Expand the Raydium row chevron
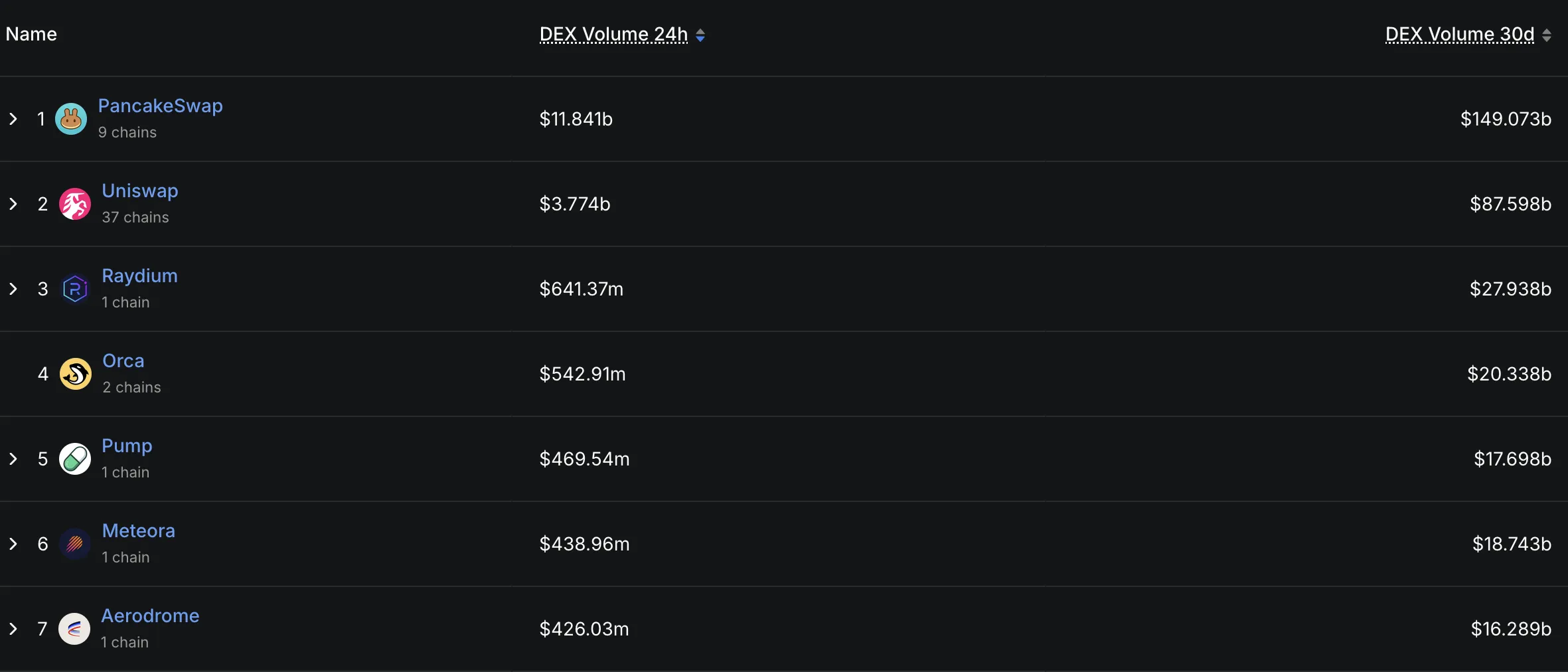Screen dimensions: 1568x672 13,289
